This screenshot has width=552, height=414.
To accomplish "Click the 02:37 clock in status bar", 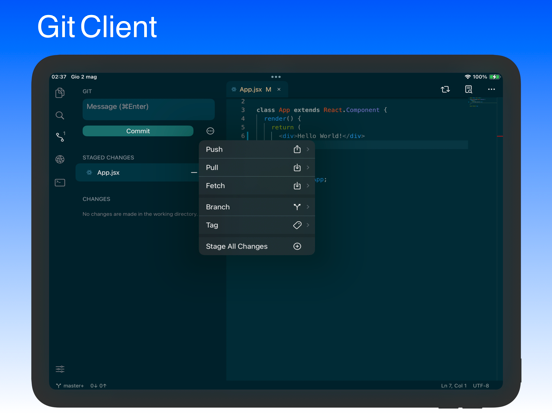I will point(59,77).
